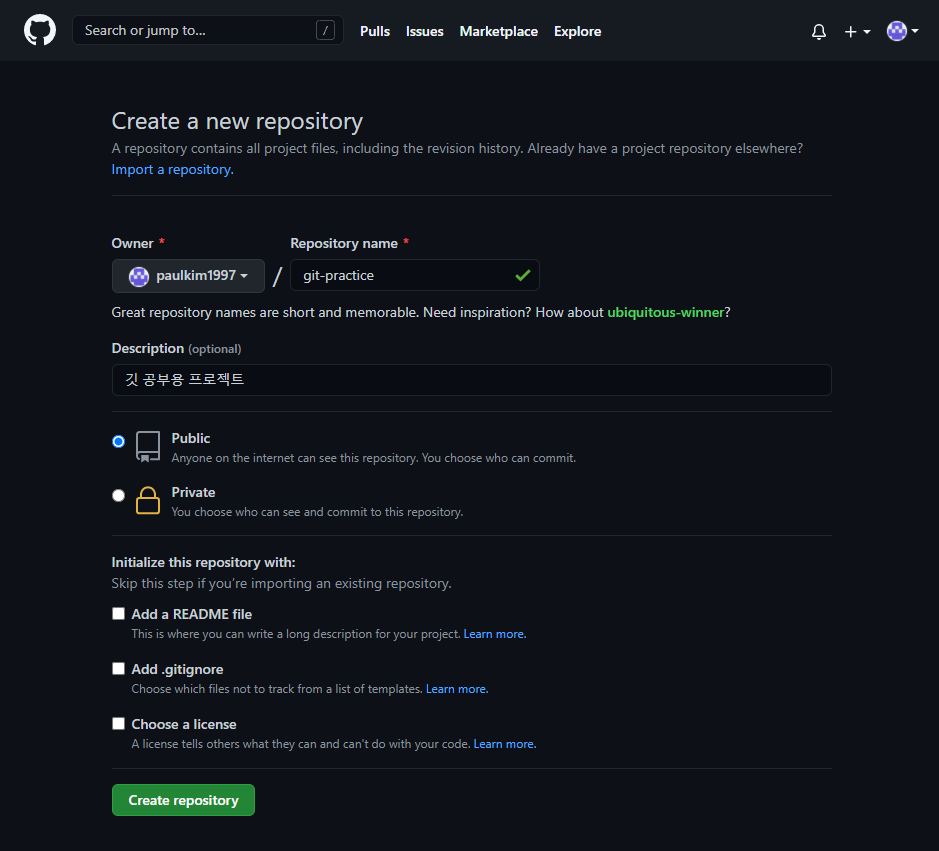The width and height of the screenshot is (939, 851).
Task: Open Pulls in the top navigation
Action: [375, 31]
